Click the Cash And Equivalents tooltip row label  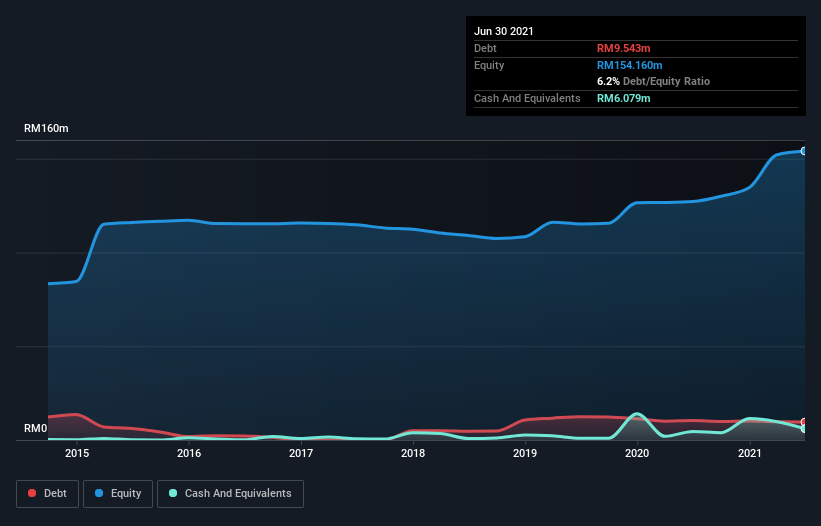point(527,98)
